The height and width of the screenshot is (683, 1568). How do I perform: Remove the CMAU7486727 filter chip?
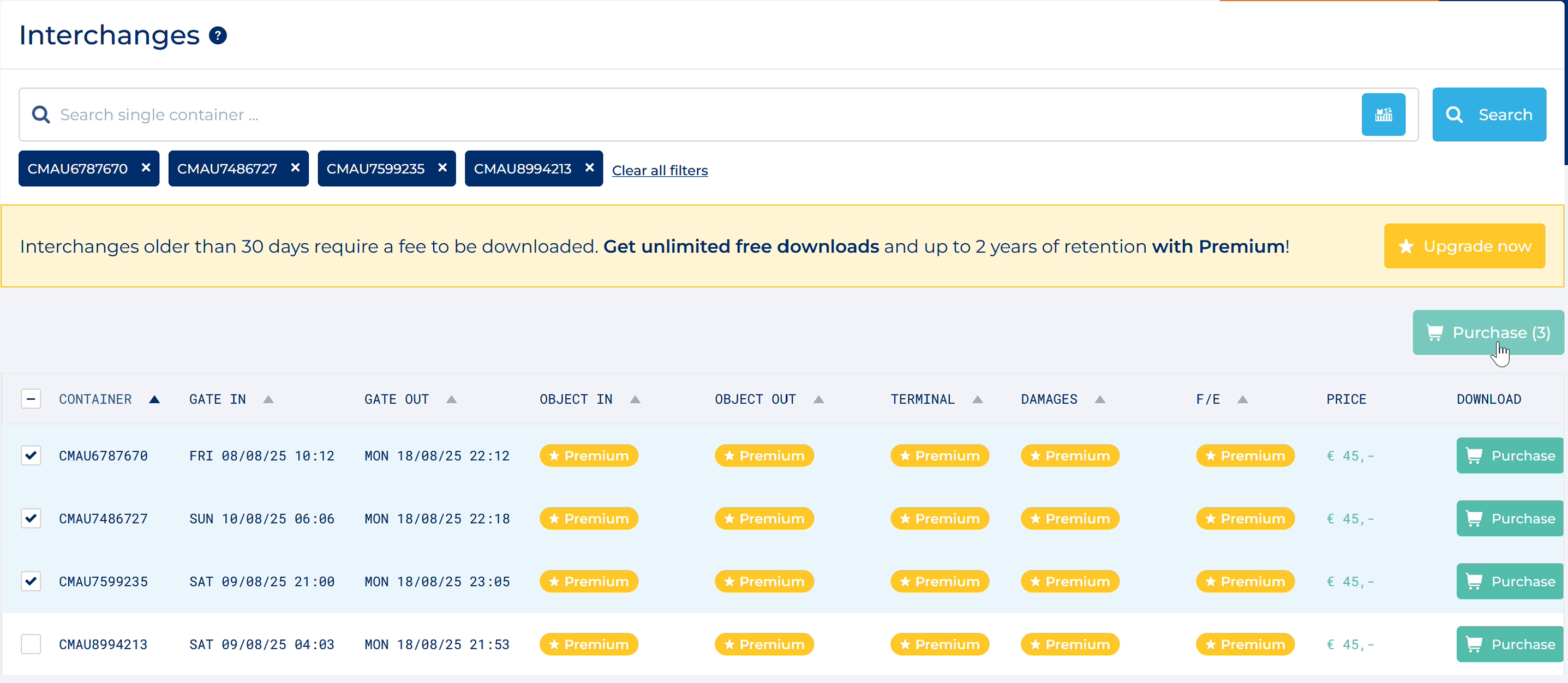(x=295, y=167)
